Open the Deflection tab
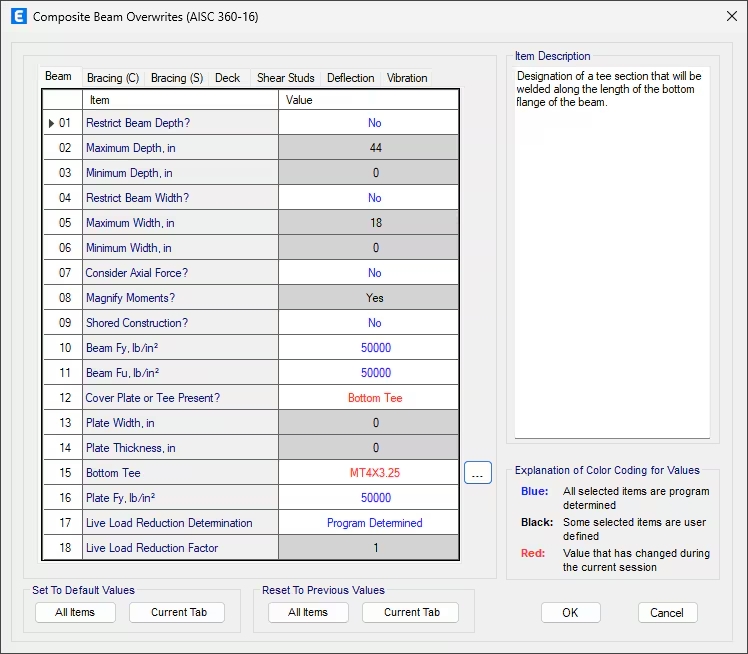 350,78
